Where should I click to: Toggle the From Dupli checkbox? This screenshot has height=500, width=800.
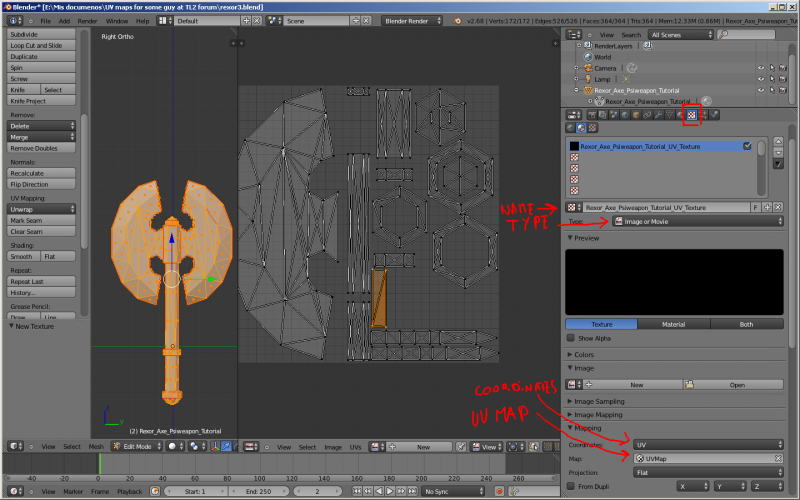pyautogui.click(x=571, y=486)
